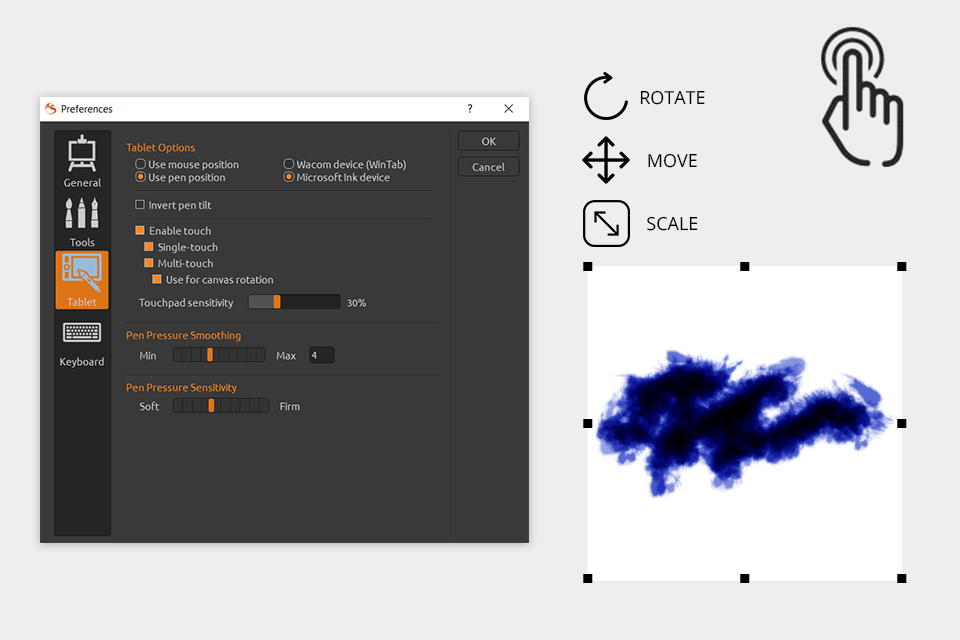Click the middle-left transform handle
The height and width of the screenshot is (640, 960).
pyautogui.click(x=588, y=423)
